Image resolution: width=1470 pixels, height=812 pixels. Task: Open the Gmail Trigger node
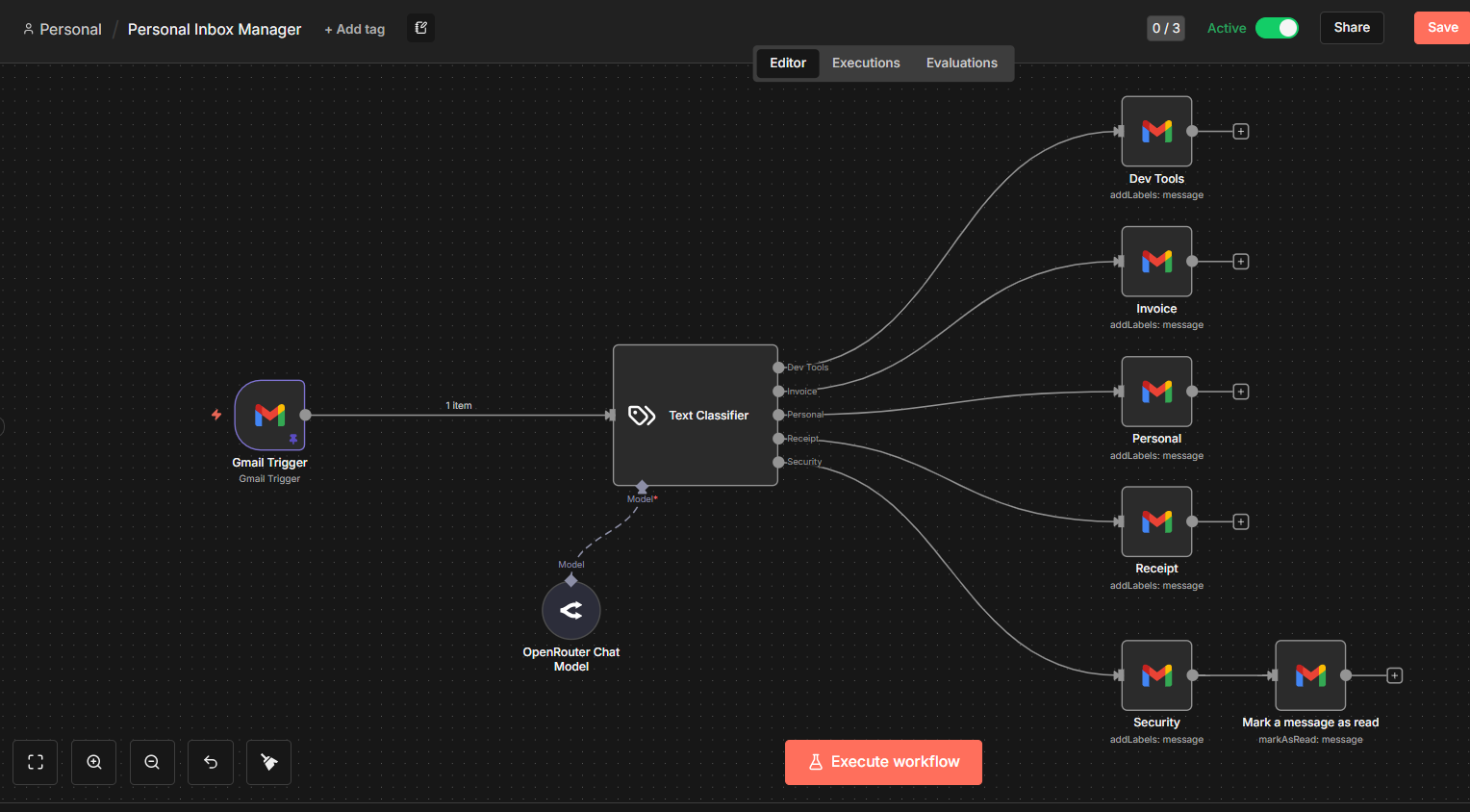[x=270, y=414]
